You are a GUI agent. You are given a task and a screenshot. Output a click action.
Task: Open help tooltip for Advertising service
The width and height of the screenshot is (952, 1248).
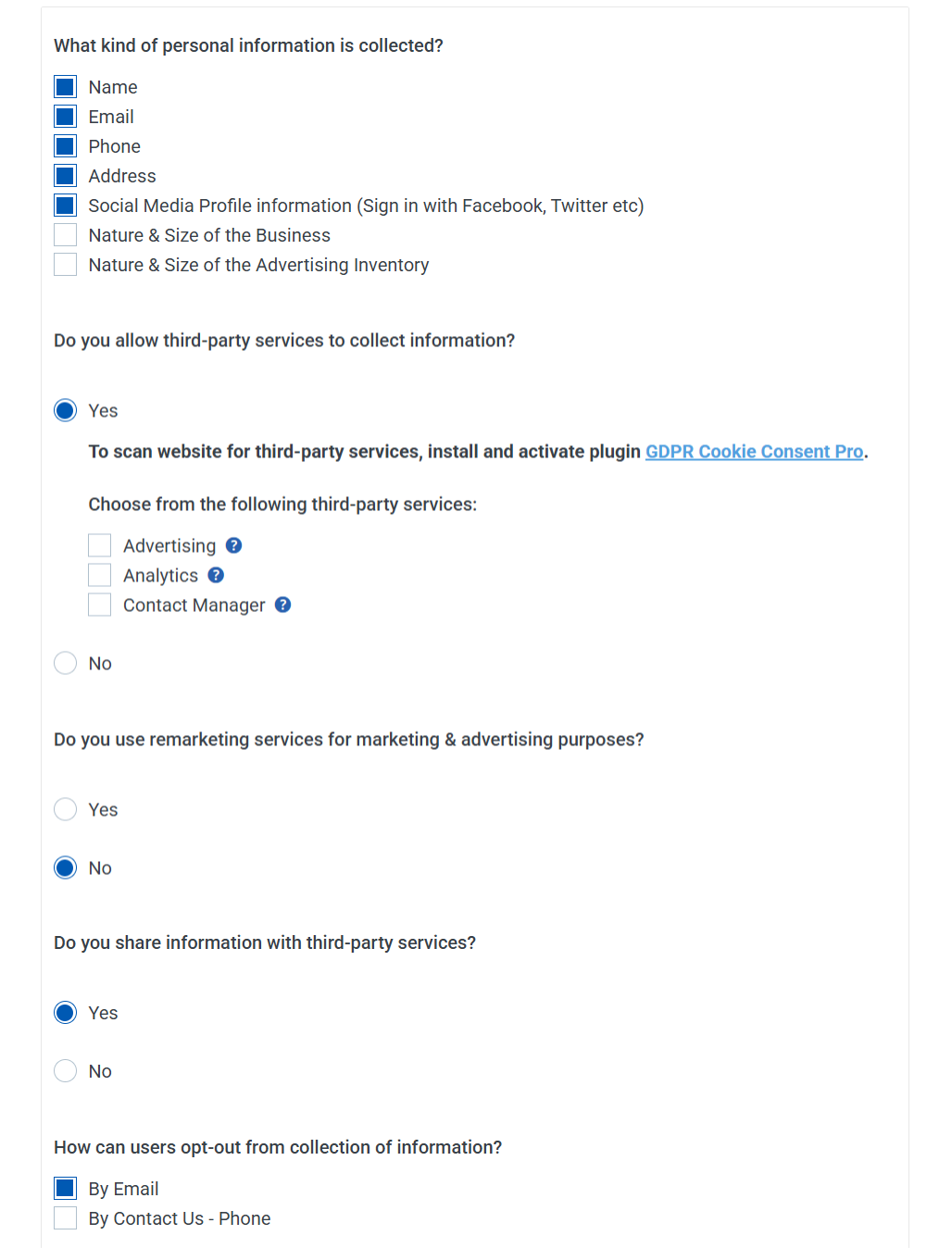[x=233, y=545]
